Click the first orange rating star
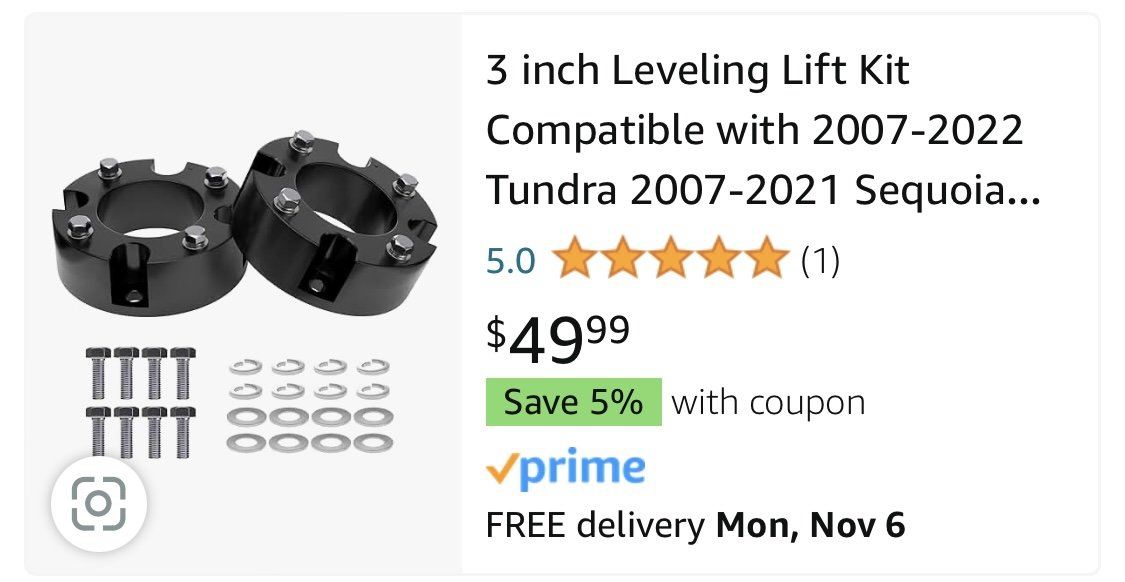 [x=574, y=258]
